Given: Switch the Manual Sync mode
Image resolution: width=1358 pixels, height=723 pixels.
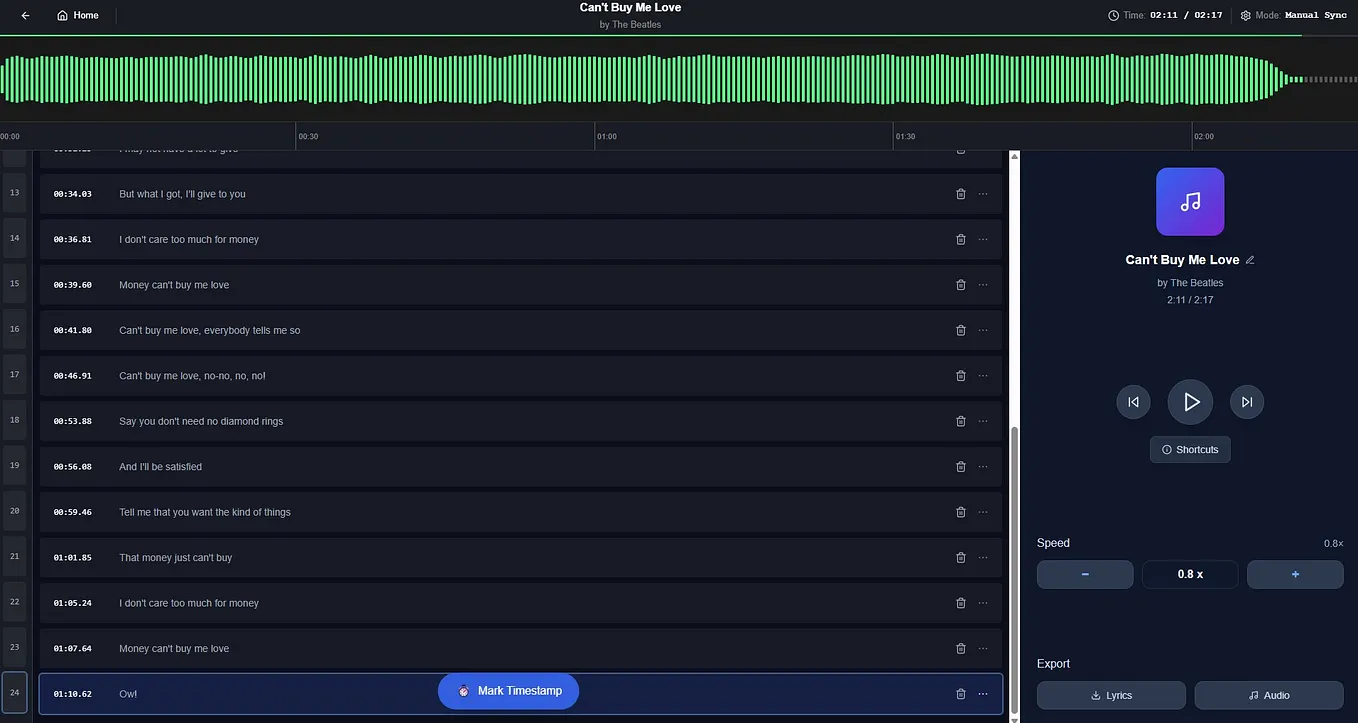Looking at the screenshot, I should coord(1316,15).
